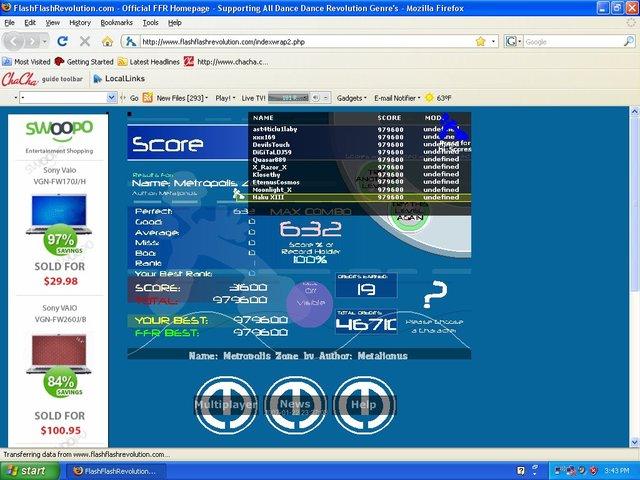Click the taskbar clock showing 3:43 PM

coord(617,471)
